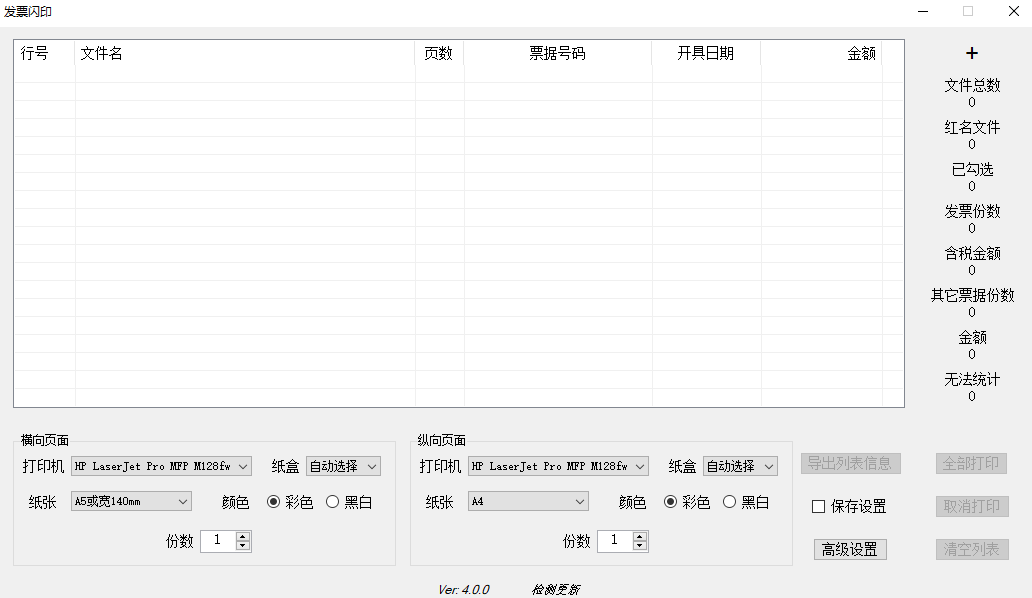Select 彩色 color in 横向页面 group
1032x598 pixels.
(290, 502)
